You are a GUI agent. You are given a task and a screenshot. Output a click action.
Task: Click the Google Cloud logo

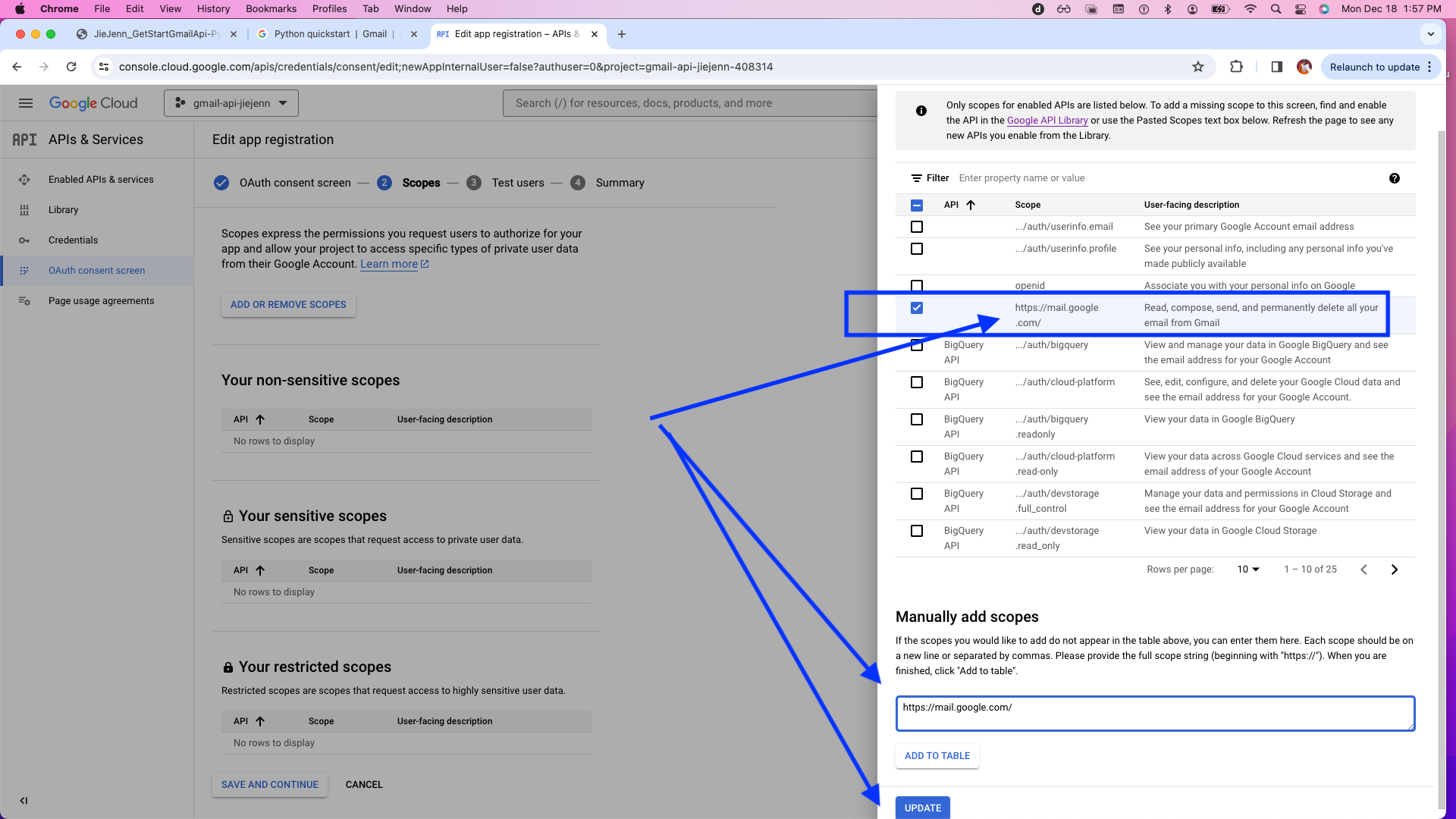tap(93, 103)
